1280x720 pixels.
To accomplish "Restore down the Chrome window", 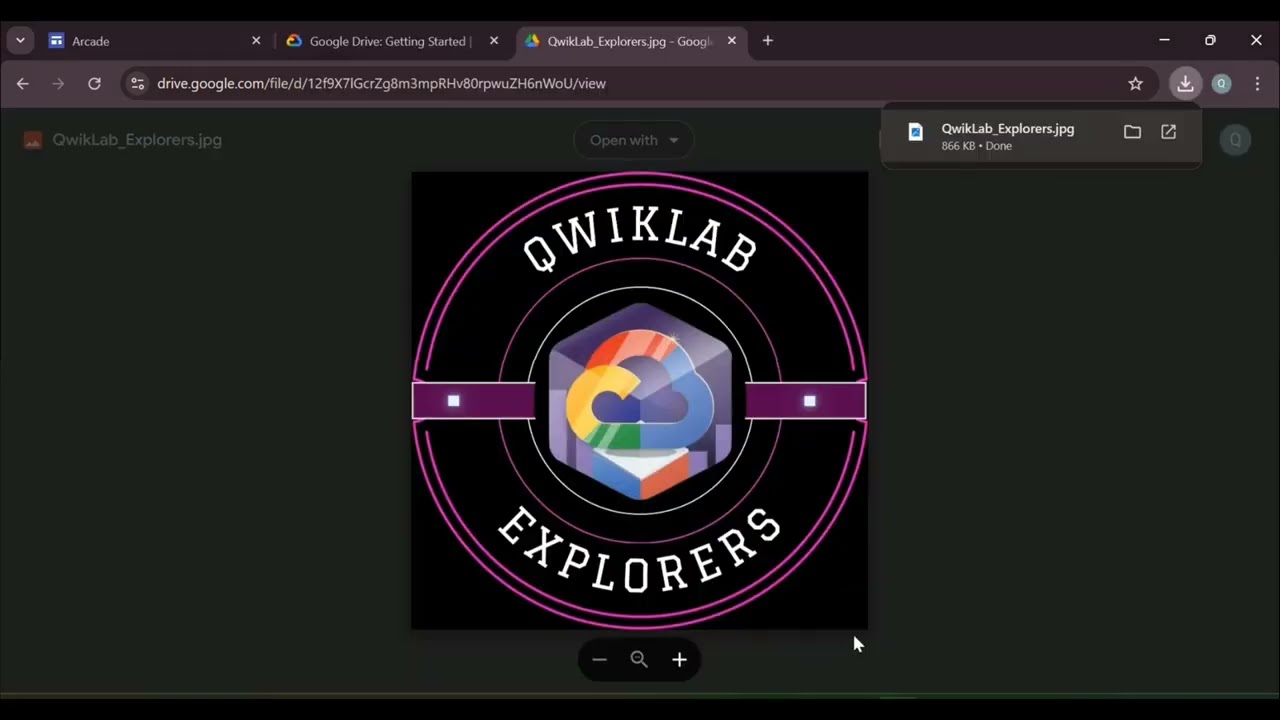I will (x=1210, y=41).
